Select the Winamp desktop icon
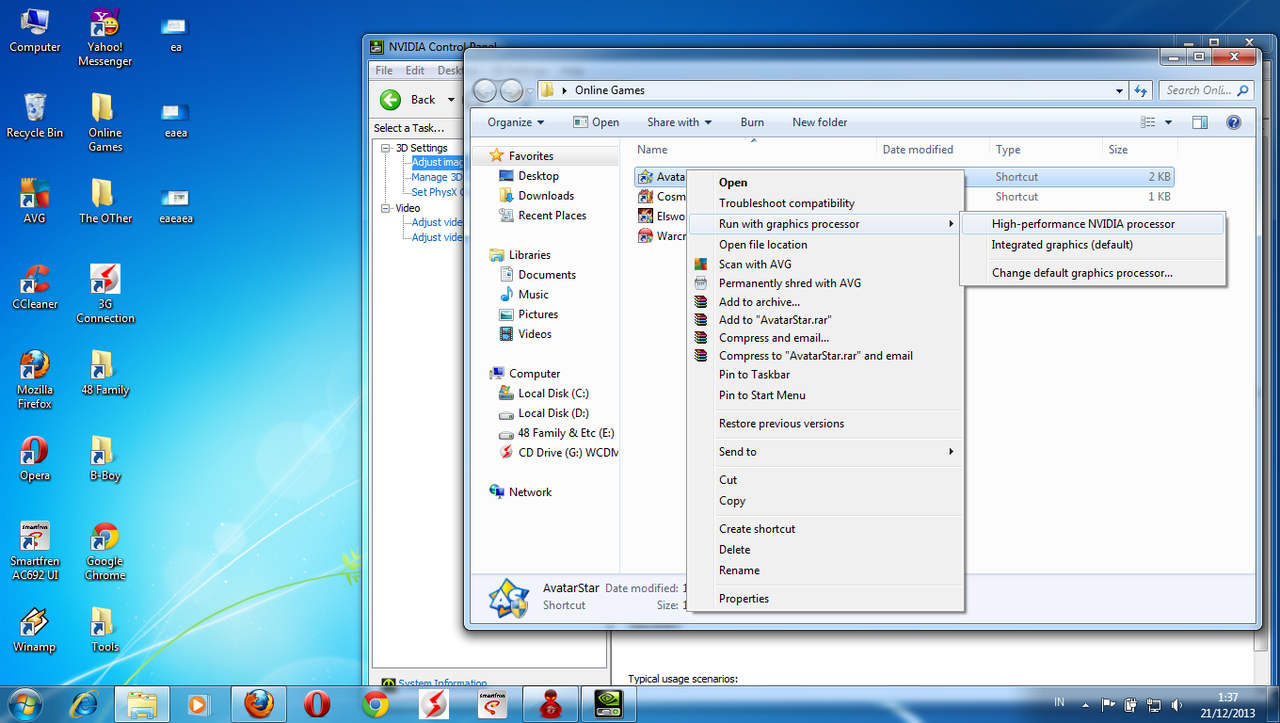This screenshot has width=1280, height=723. [35, 630]
